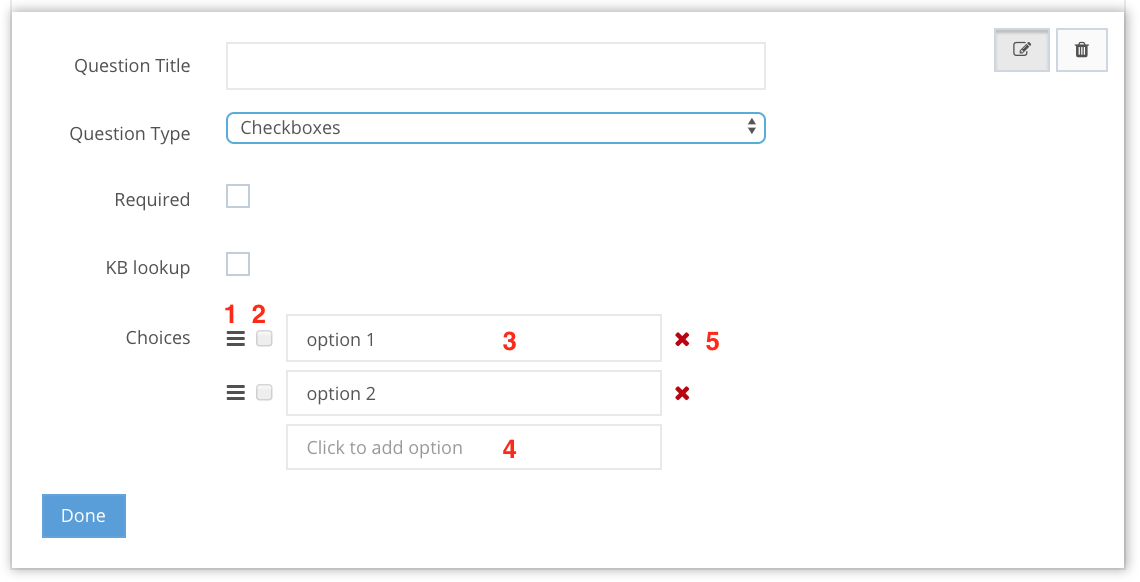
Task: Toggle the KB lookup checkbox
Action: (237, 264)
